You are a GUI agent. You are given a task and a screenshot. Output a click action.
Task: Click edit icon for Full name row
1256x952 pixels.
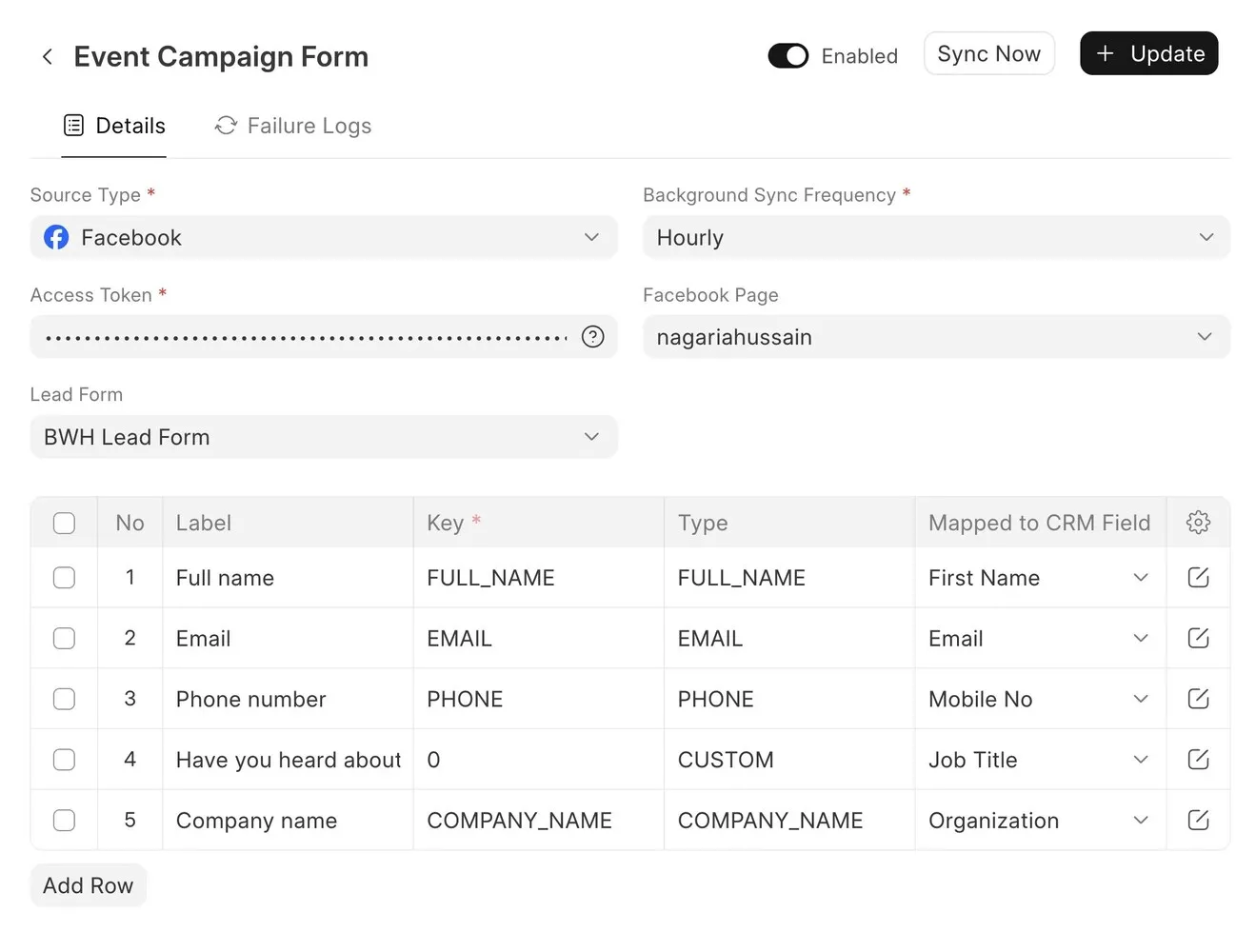tap(1198, 578)
